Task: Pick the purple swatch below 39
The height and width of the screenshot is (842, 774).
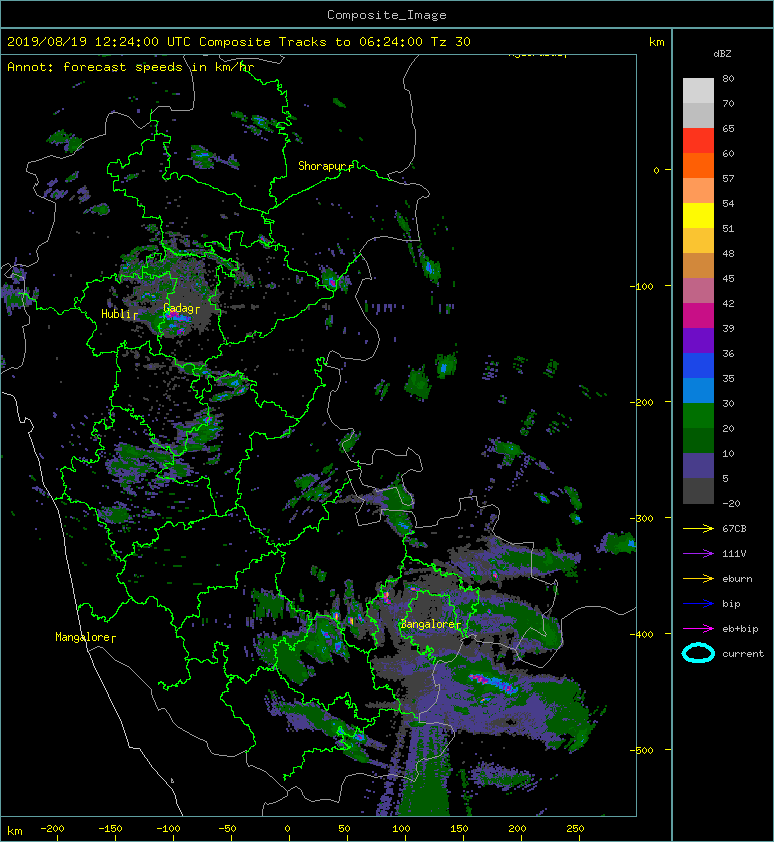Action: click(x=698, y=340)
